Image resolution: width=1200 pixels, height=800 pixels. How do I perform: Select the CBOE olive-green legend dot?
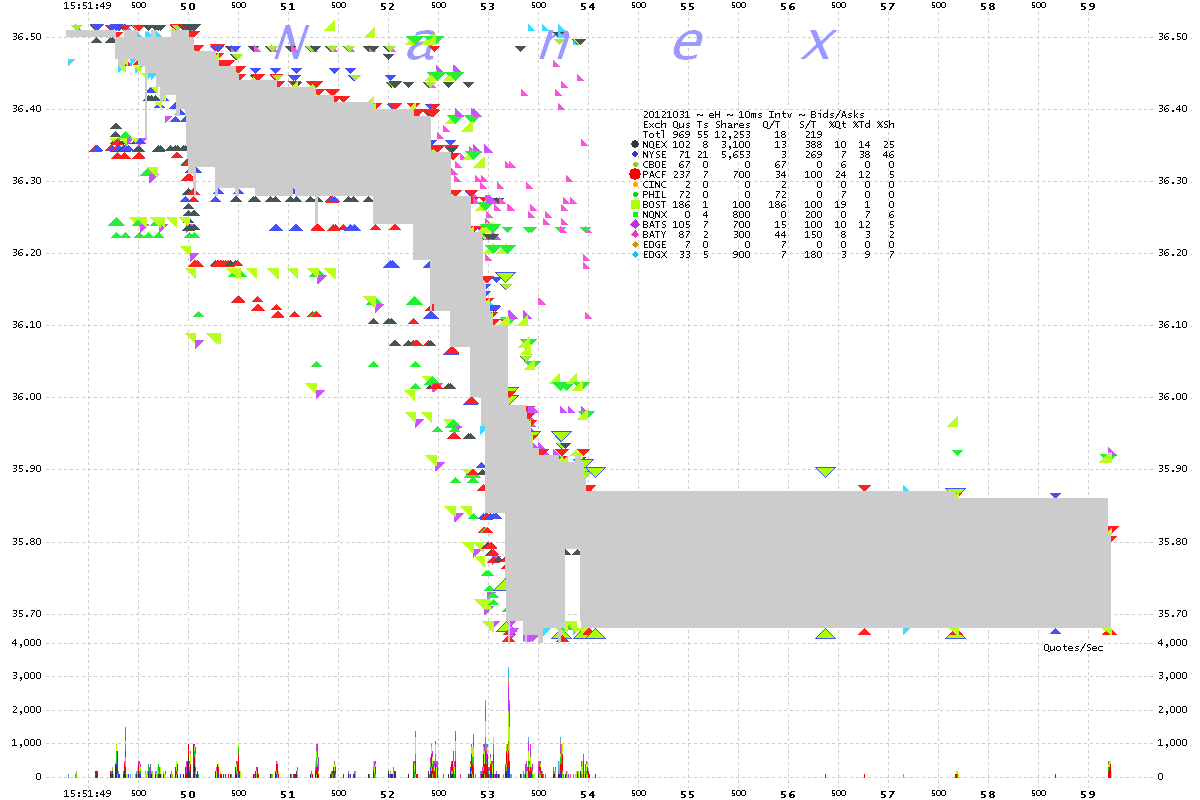(x=635, y=165)
